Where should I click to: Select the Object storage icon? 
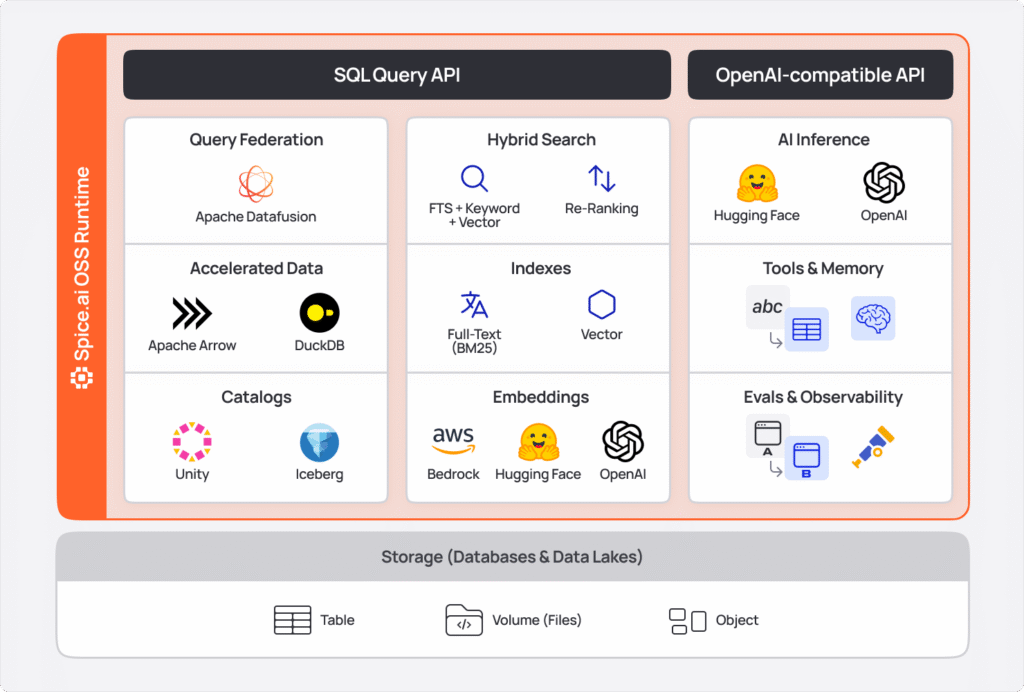tap(687, 620)
